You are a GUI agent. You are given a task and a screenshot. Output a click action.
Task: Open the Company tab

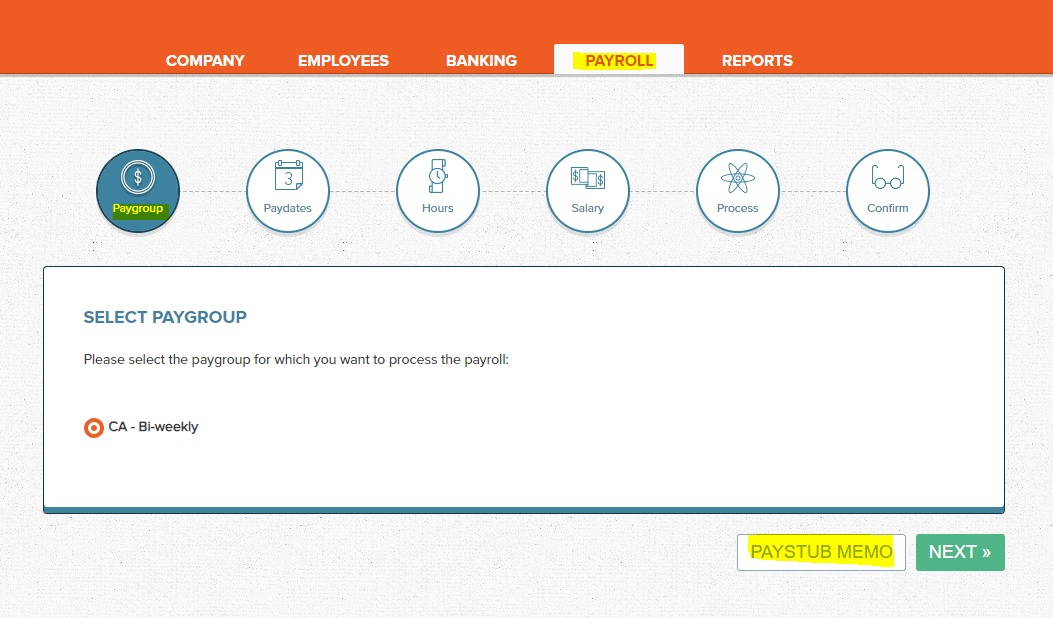point(205,60)
